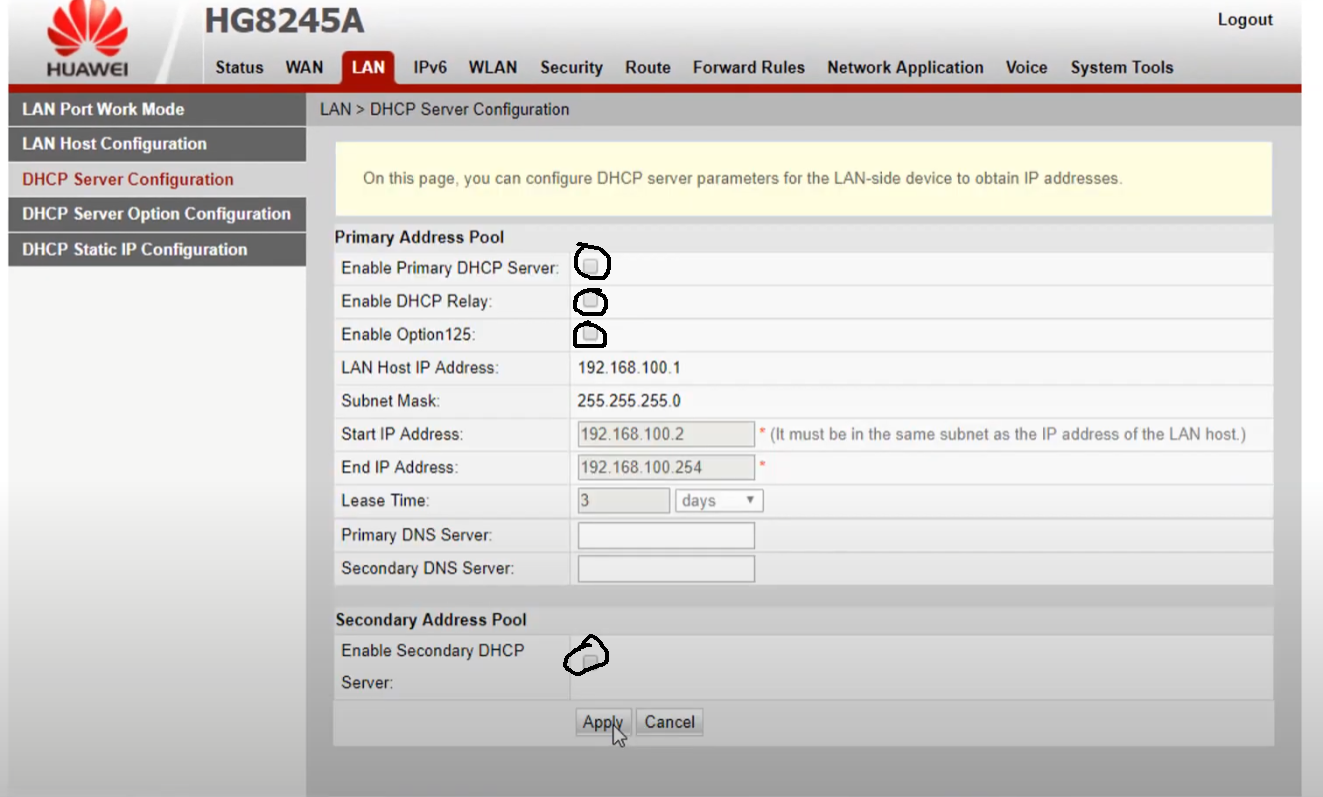Open the Status tab
The height and width of the screenshot is (797, 1323).
point(240,68)
